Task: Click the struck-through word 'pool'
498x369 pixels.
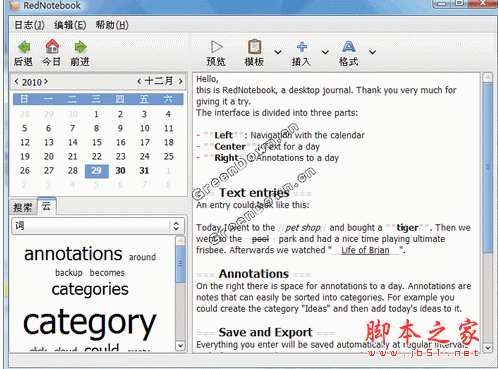Action: click(260, 239)
